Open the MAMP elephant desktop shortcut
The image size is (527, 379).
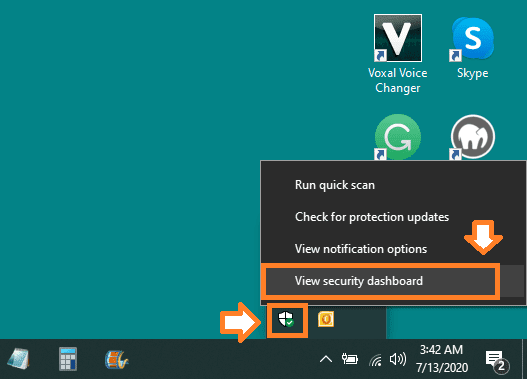click(x=473, y=137)
